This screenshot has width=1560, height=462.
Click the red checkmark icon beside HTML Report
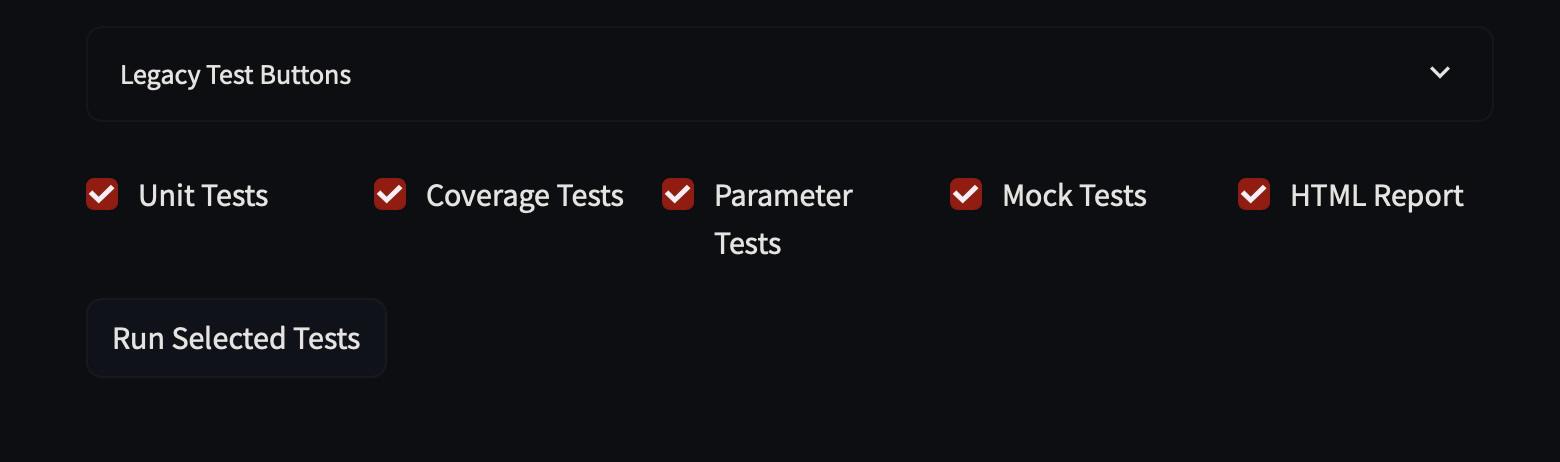click(x=1254, y=194)
